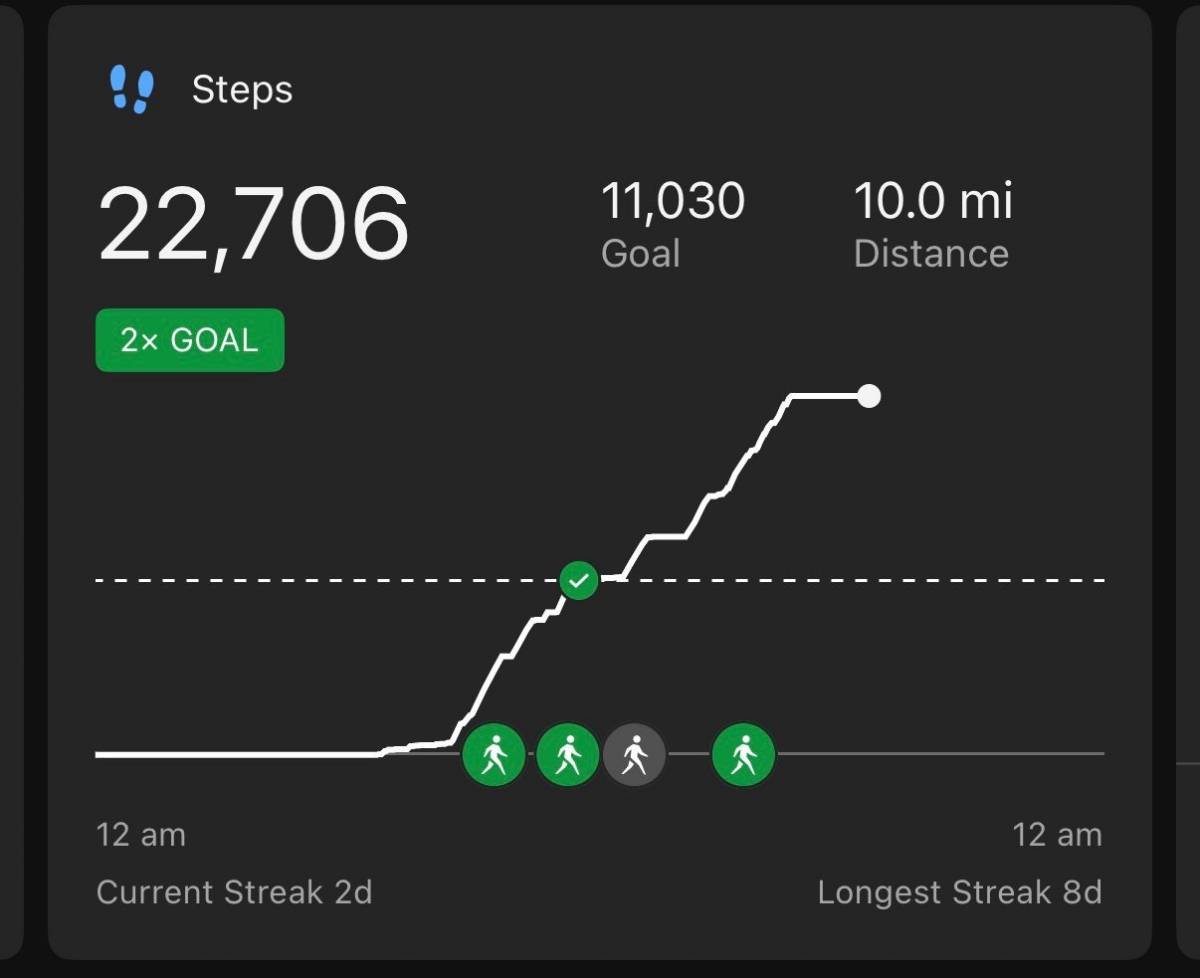Click the Distance label text
This screenshot has height=978, width=1200.
pyautogui.click(x=931, y=254)
